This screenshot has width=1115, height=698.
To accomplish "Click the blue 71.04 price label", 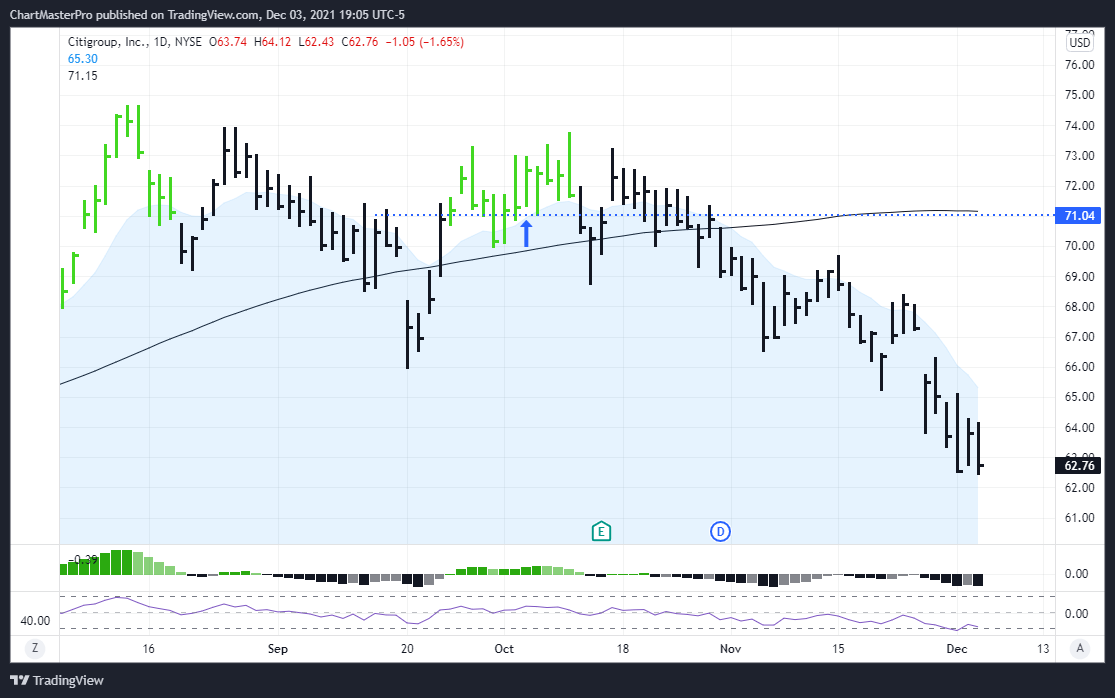I will (1079, 215).
